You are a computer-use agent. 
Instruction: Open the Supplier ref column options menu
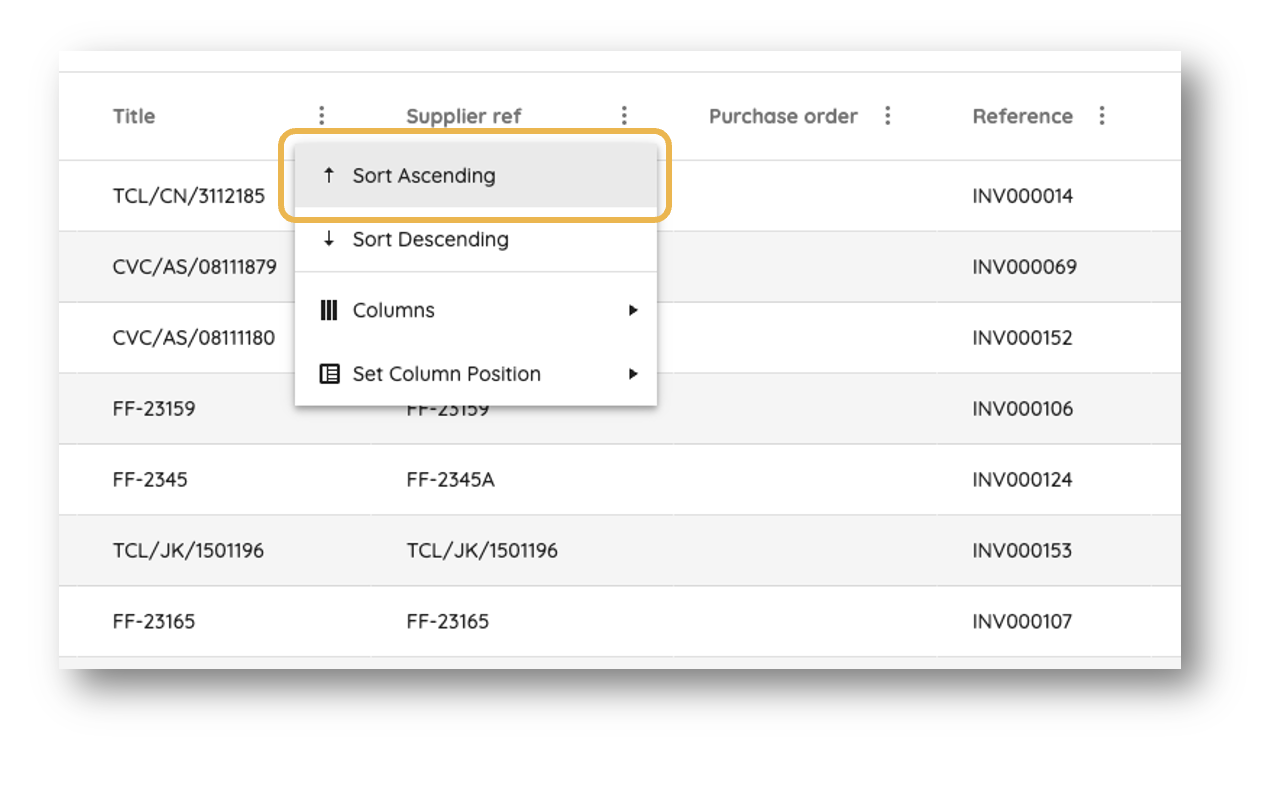(624, 116)
